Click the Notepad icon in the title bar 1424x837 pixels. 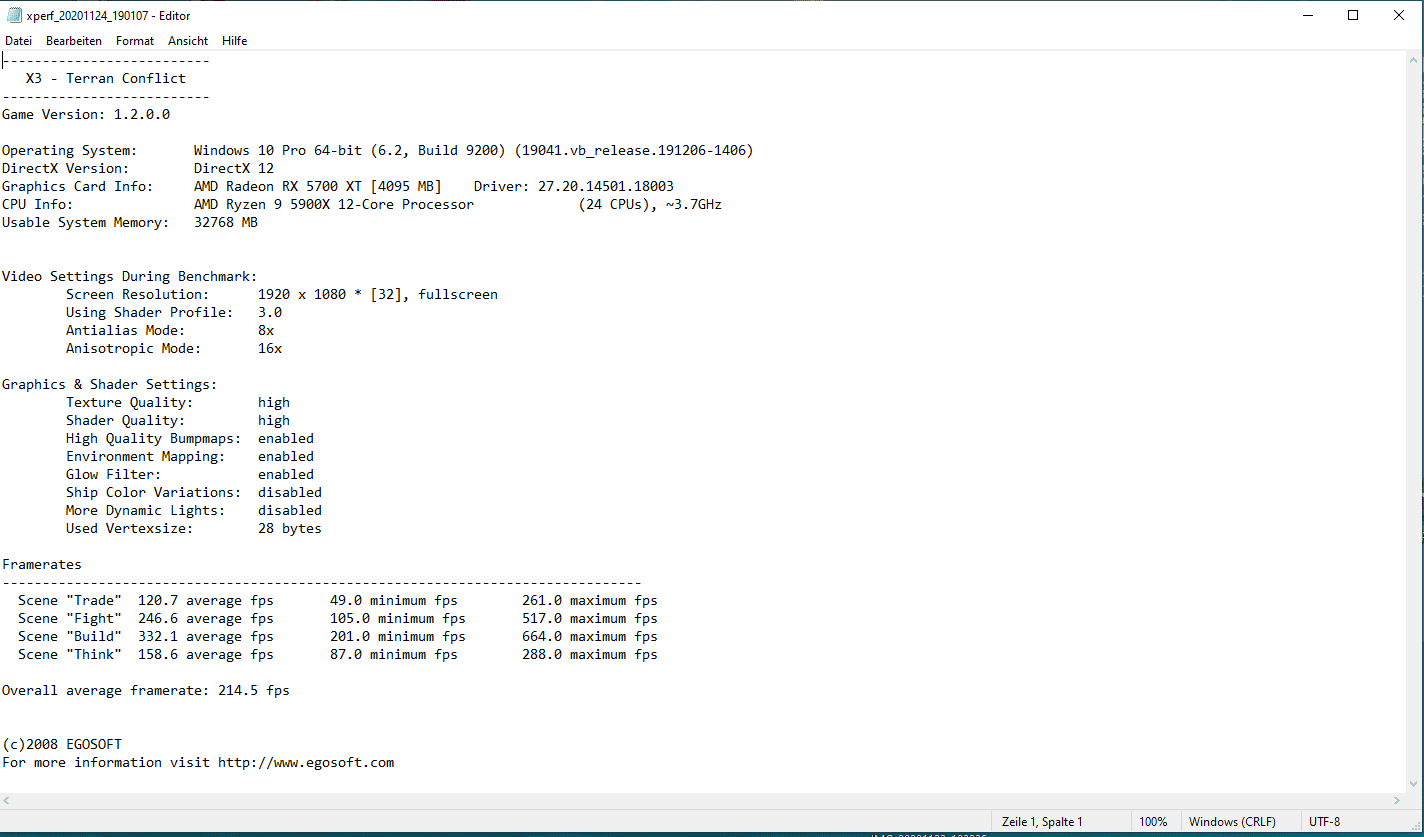[x=14, y=15]
